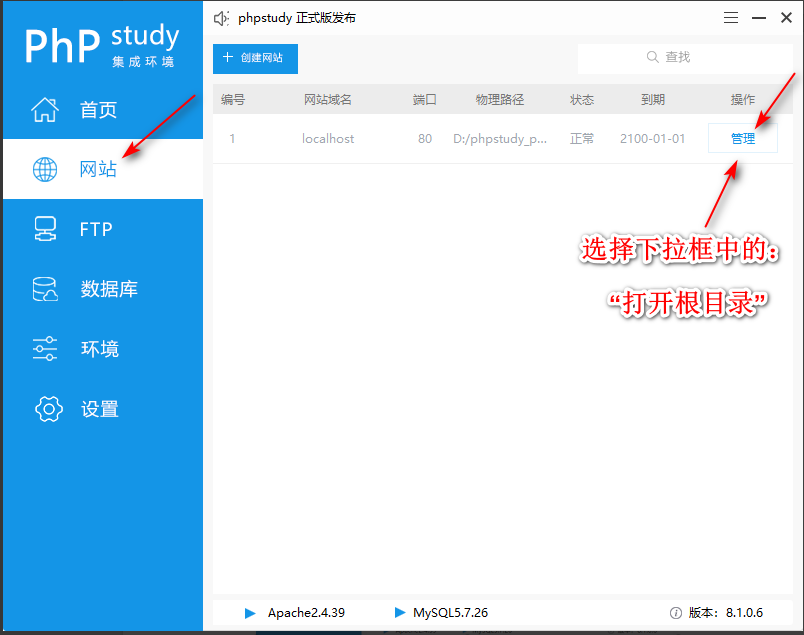
Task: Click the sliders icon beside 环境
Action: point(45,349)
